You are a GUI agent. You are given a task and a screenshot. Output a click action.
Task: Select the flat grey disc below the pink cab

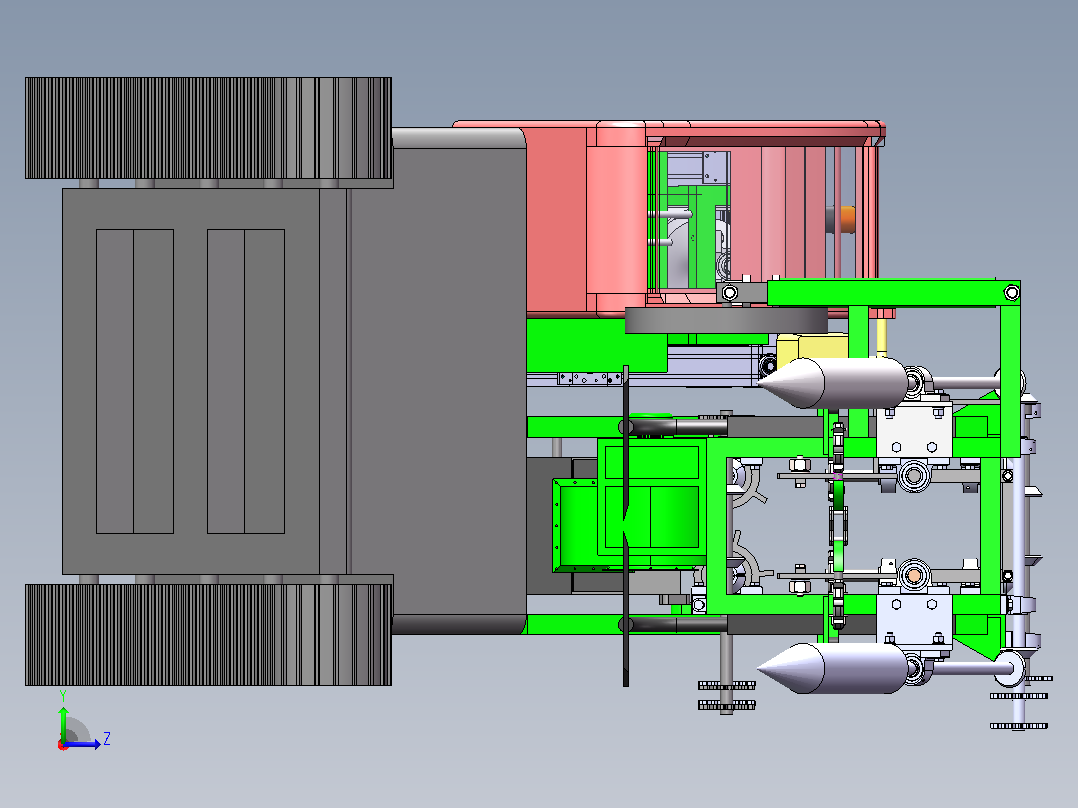point(726,320)
